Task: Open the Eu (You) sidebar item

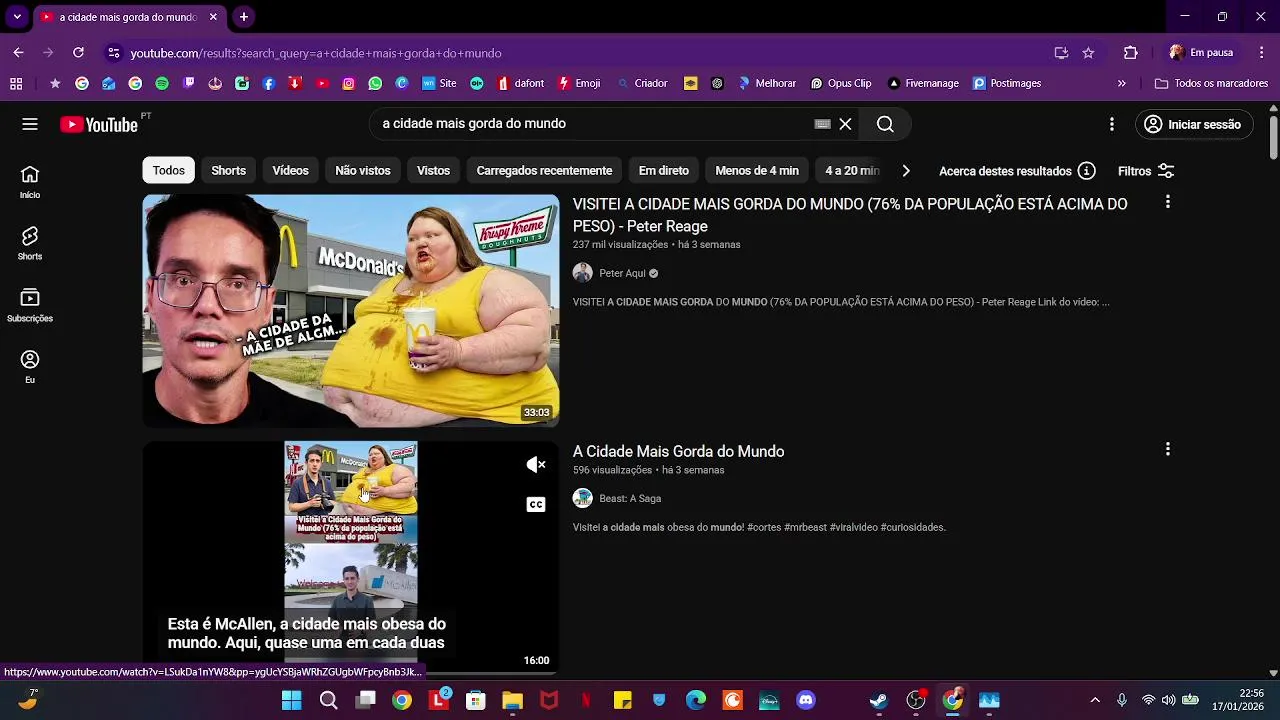Action: [30, 367]
